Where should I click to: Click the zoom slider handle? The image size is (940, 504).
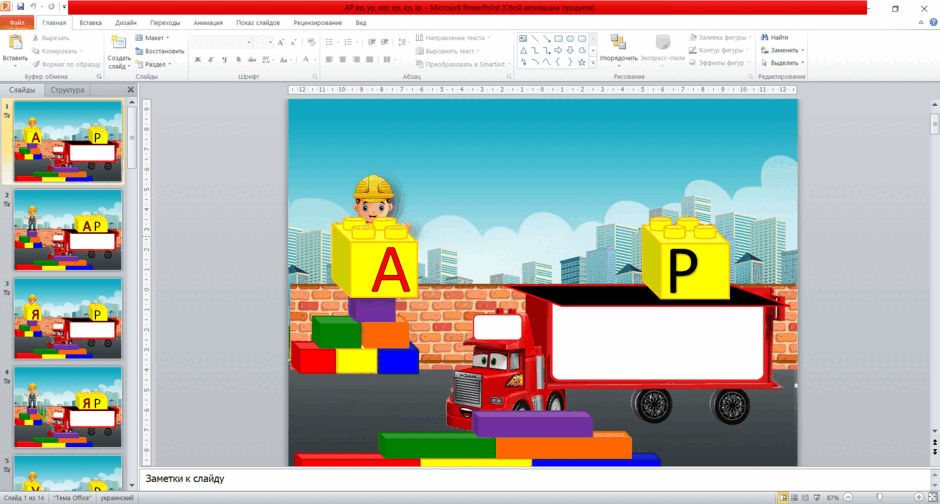click(879, 497)
